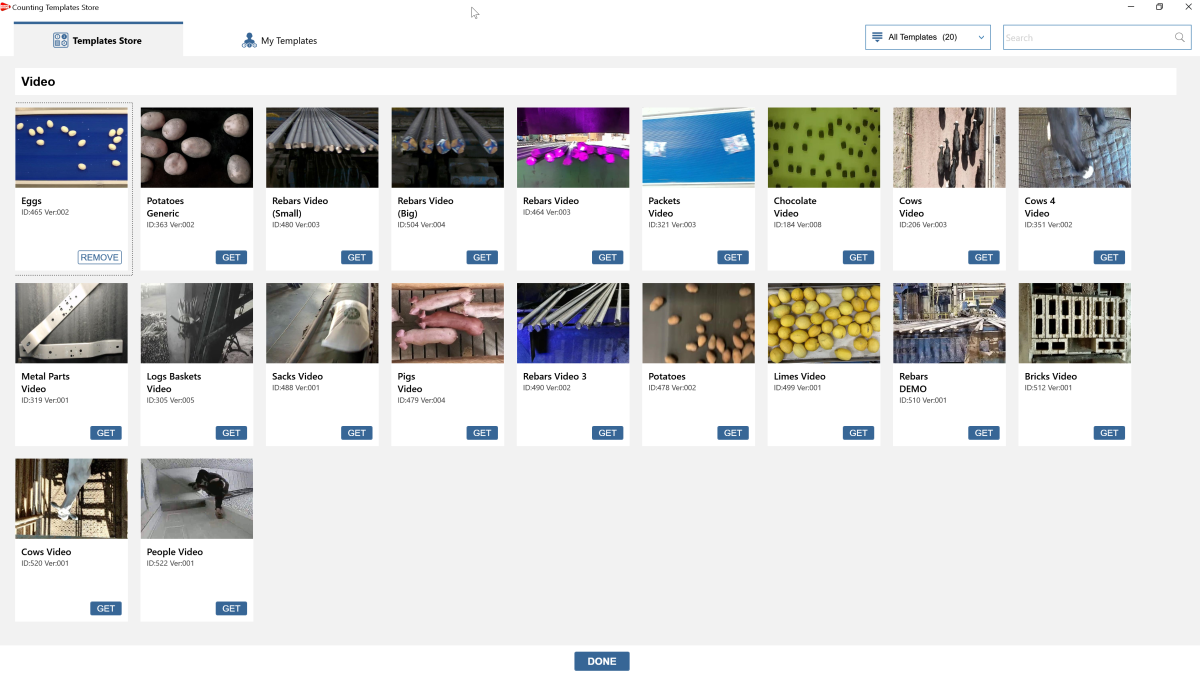The height and width of the screenshot is (673, 1200).
Task: Open the Cows 4 Video thumbnail
Action: (1075, 147)
